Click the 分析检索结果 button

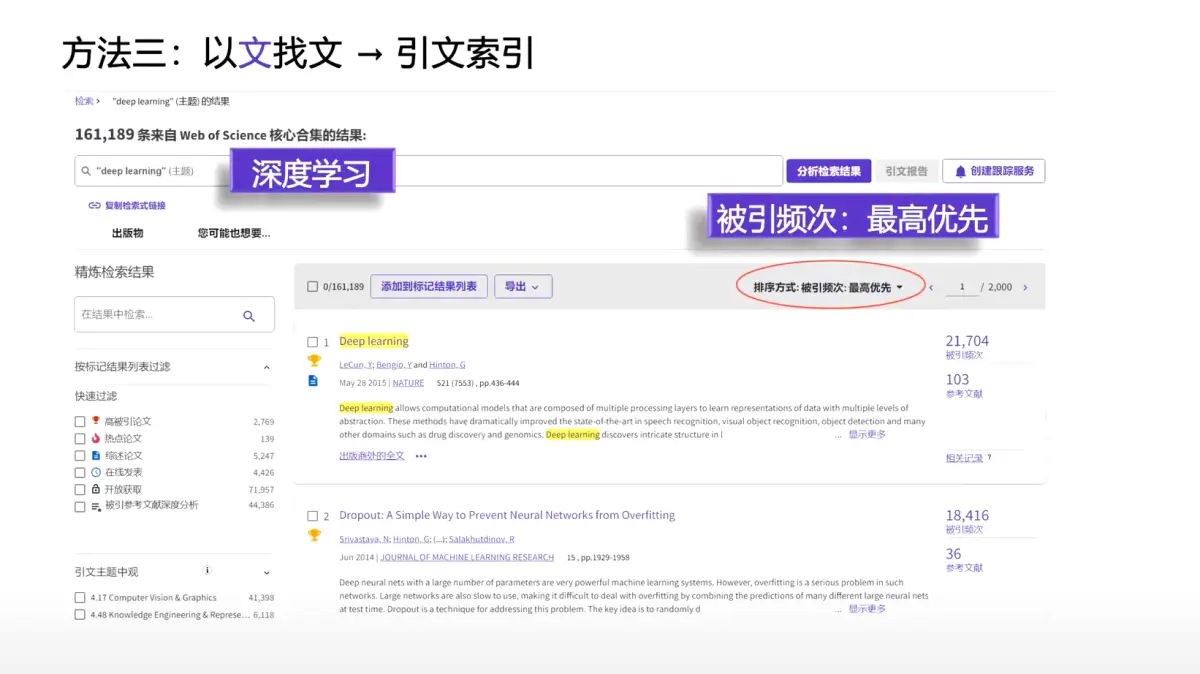[x=829, y=171]
